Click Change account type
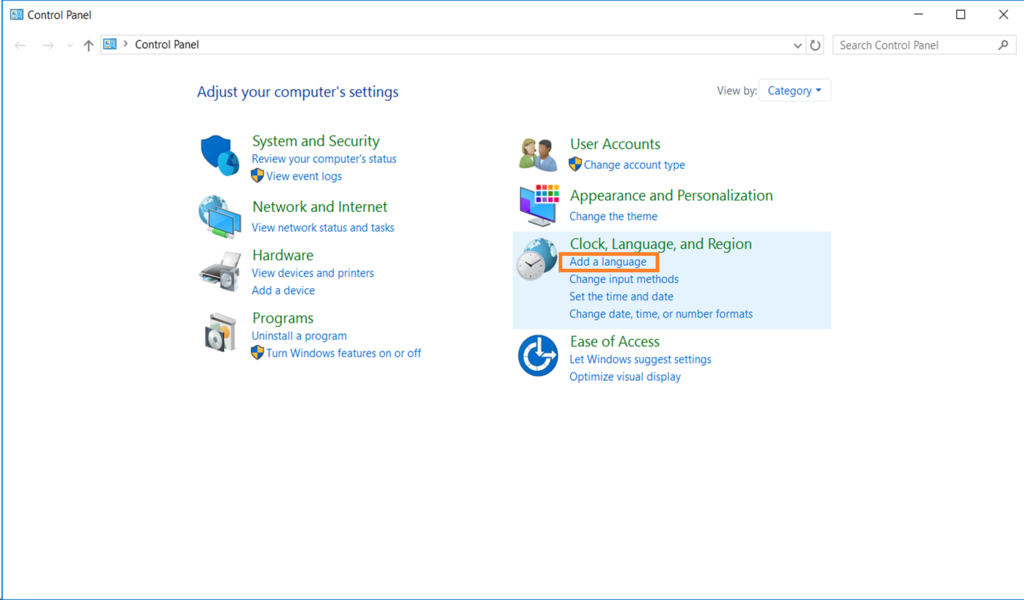This screenshot has width=1024, height=600. coord(634,165)
